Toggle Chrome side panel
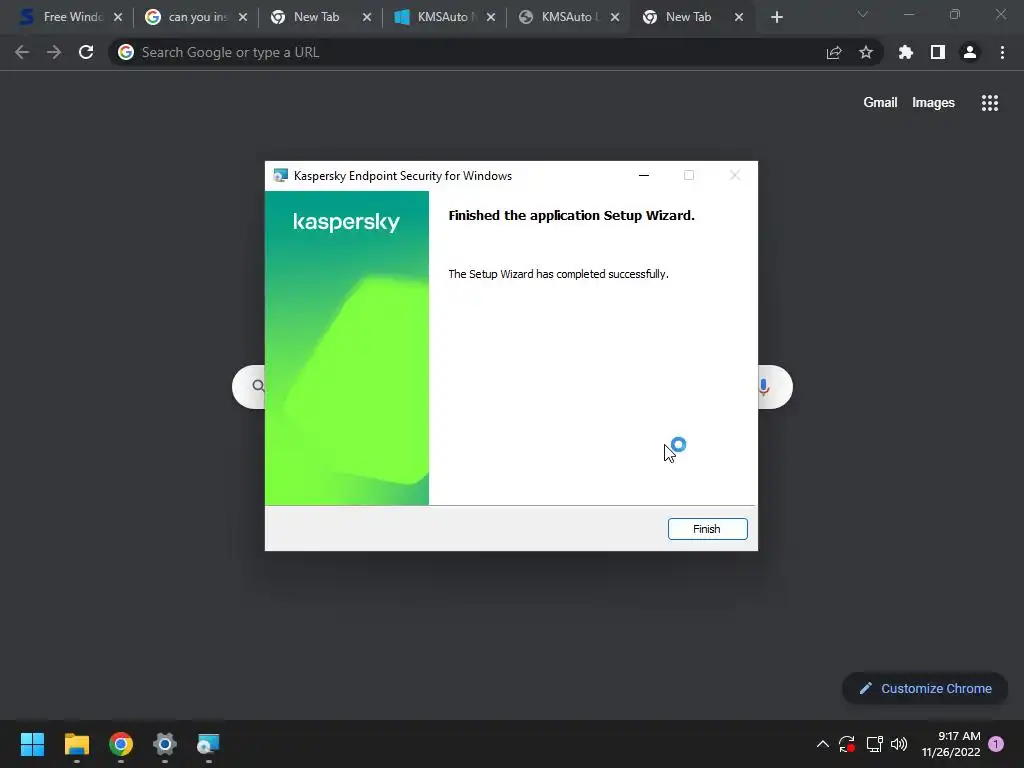This screenshot has height=768, width=1024. coord(938,52)
